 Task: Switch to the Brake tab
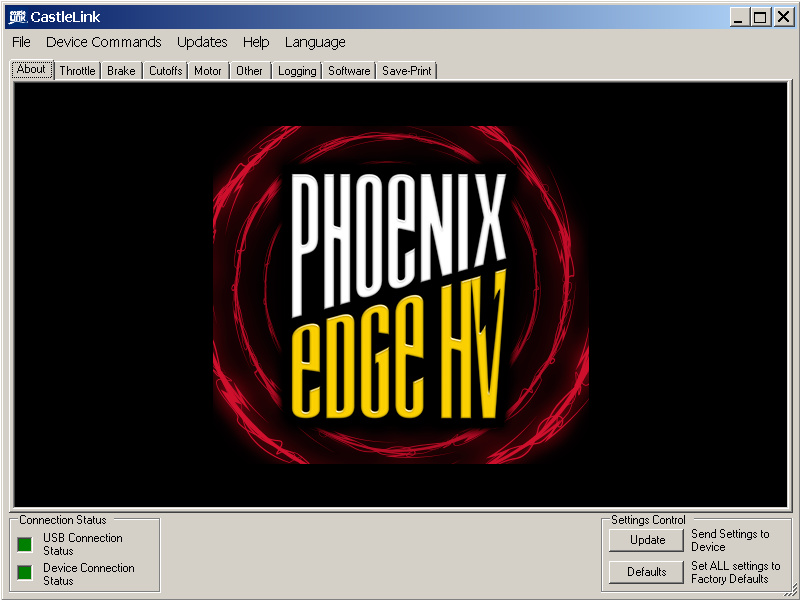[x=121, y=71]
